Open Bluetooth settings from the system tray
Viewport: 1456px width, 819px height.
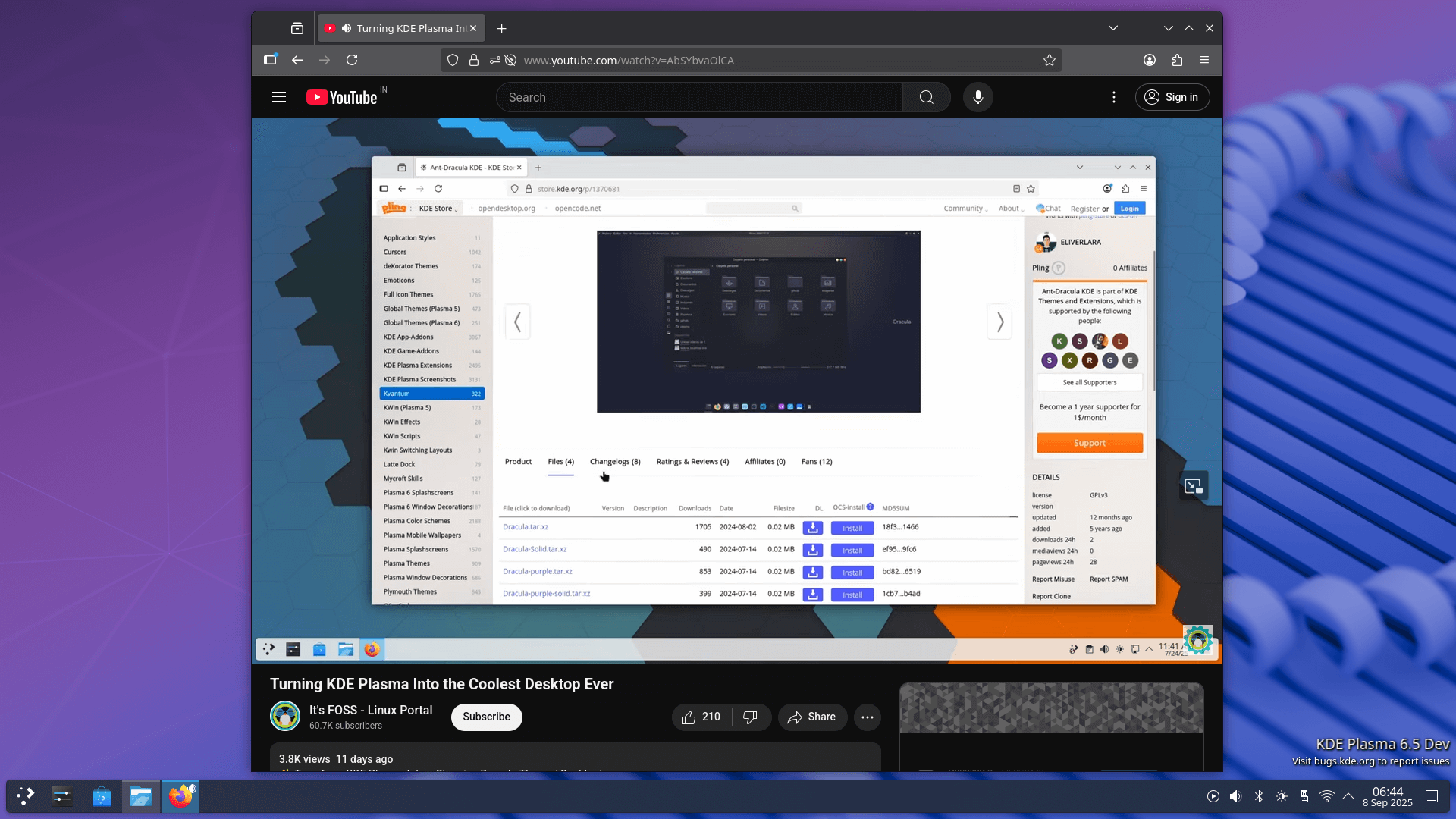pos(1260,796)
